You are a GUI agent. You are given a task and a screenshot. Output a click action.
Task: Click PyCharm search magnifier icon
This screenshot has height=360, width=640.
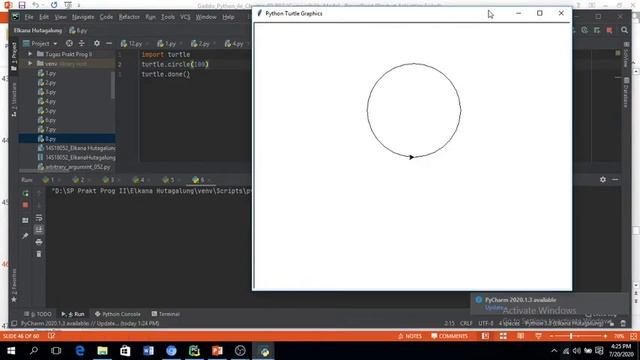[624, 30]
